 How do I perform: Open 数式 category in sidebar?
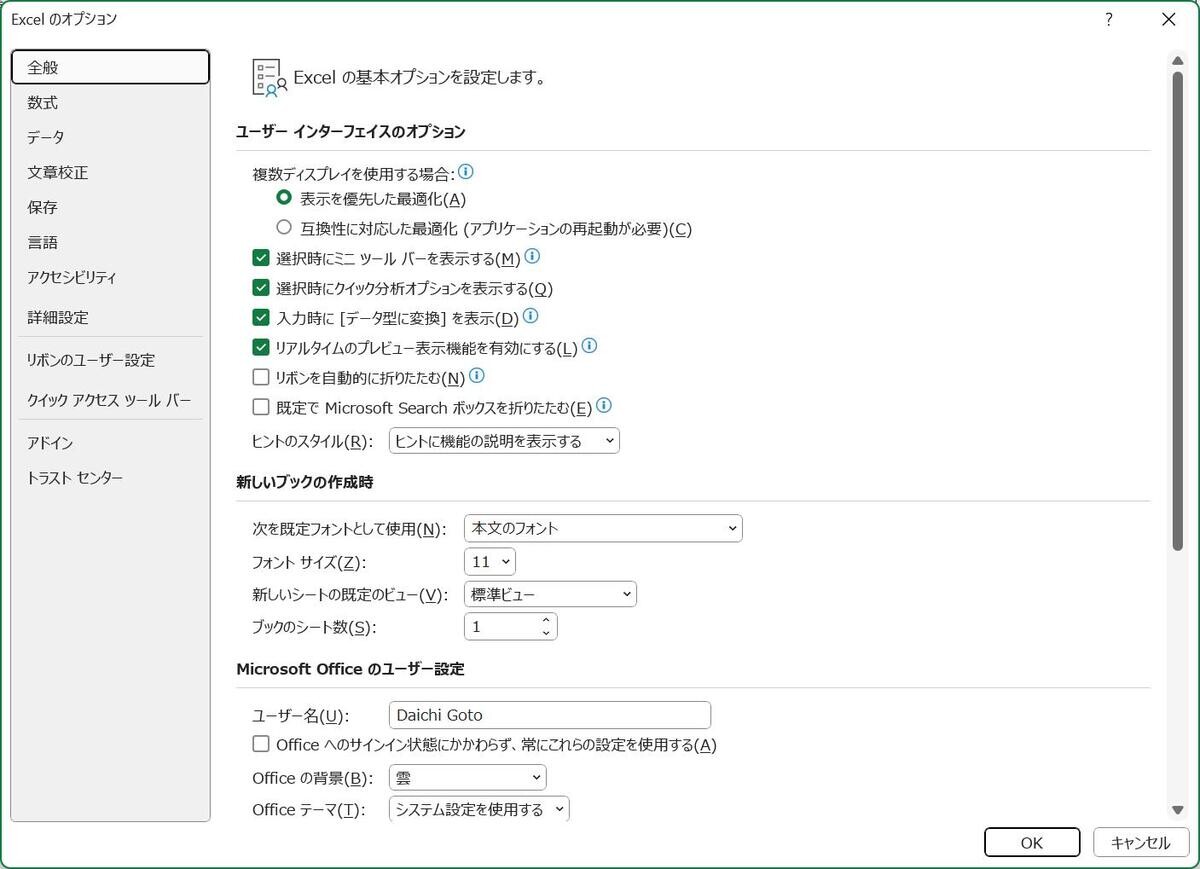110,102
